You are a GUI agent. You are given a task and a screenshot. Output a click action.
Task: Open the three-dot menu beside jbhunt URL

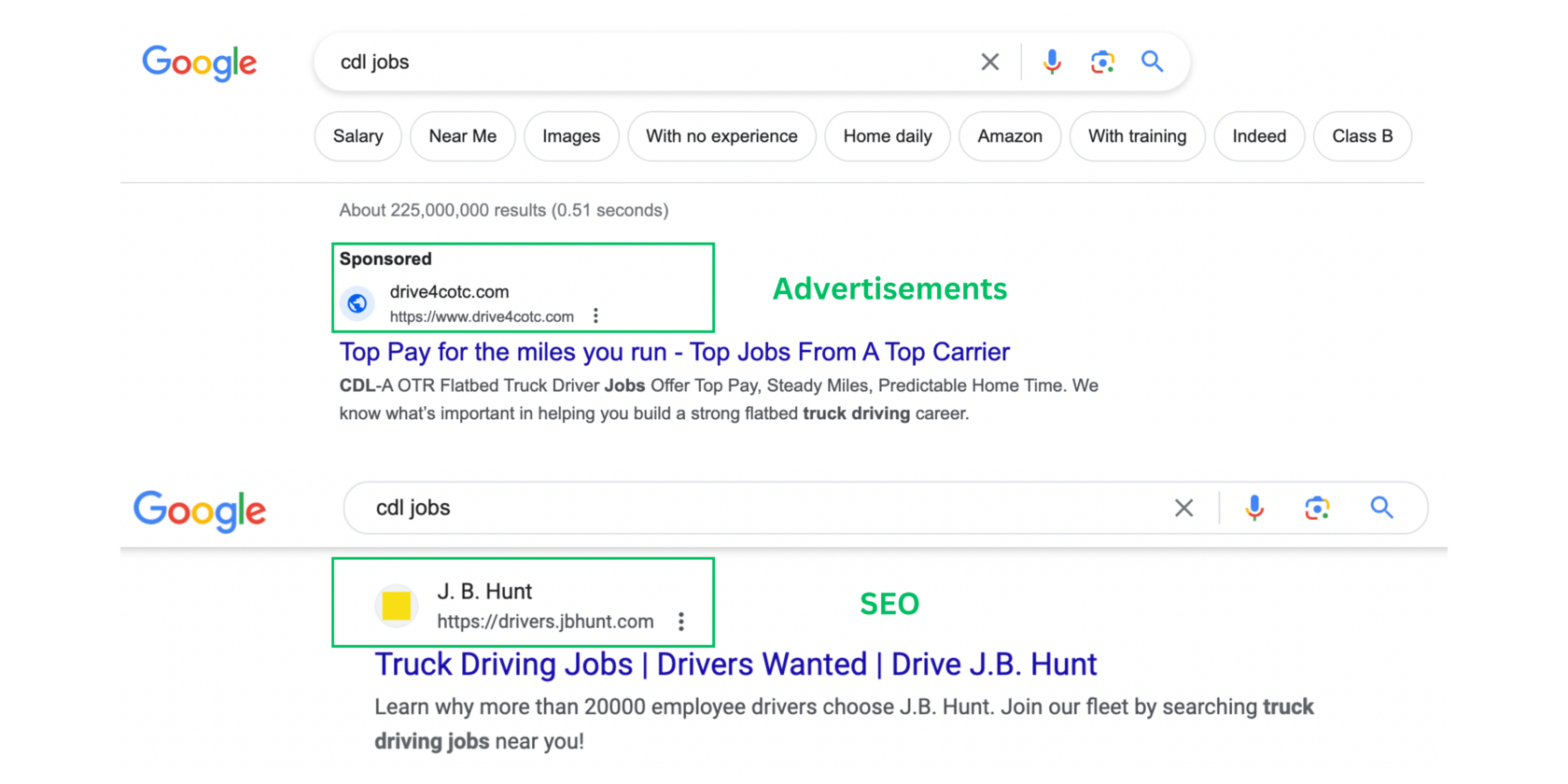click(681, 622)
